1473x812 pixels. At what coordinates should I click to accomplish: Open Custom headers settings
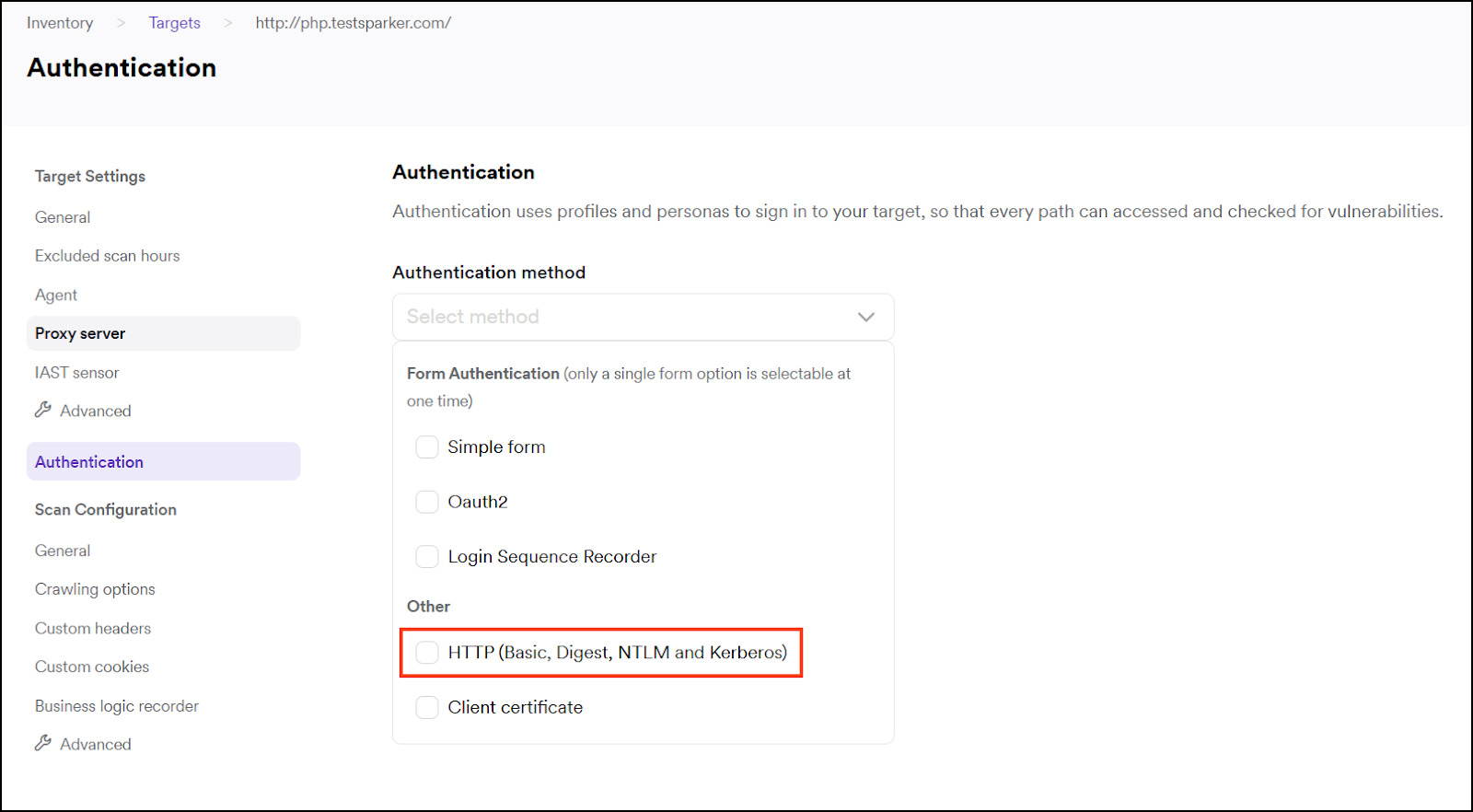[x=92, y=628]
